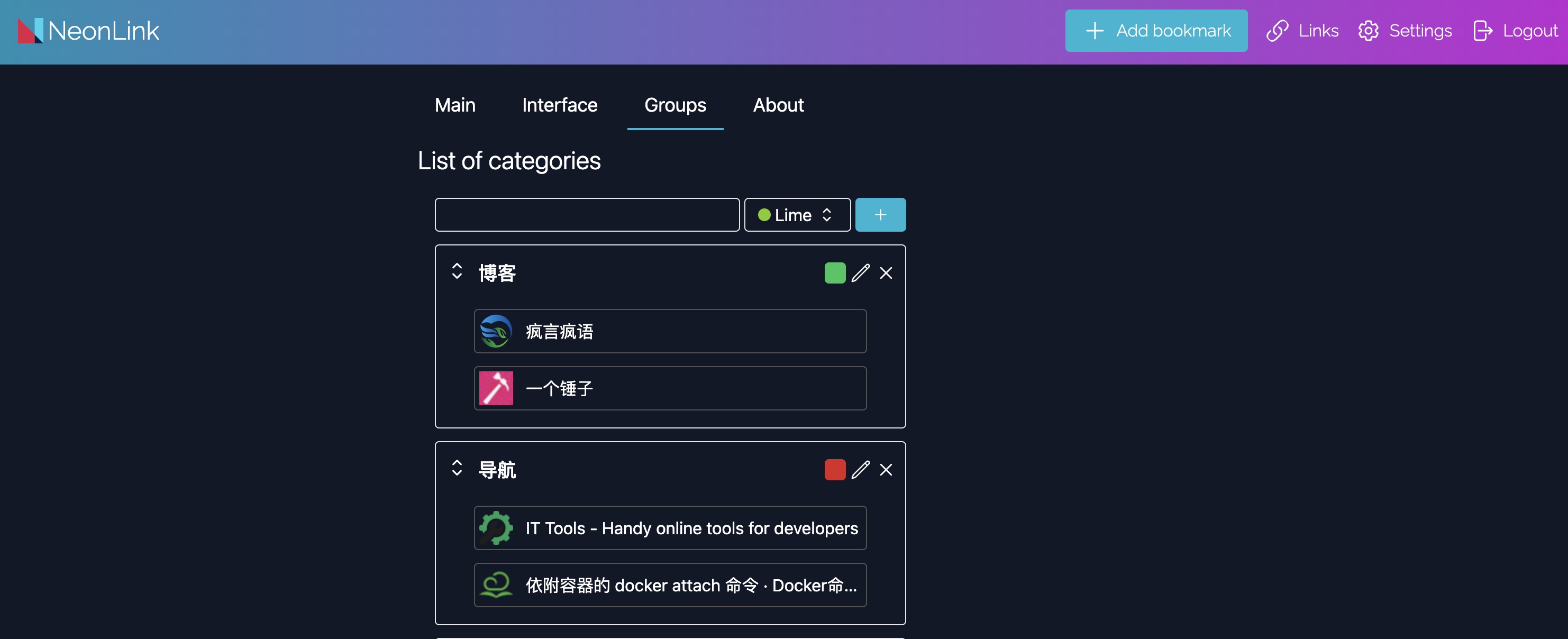1568x639 pixels.
Task: Click the green color swatch of 博客
Action: 835,272
